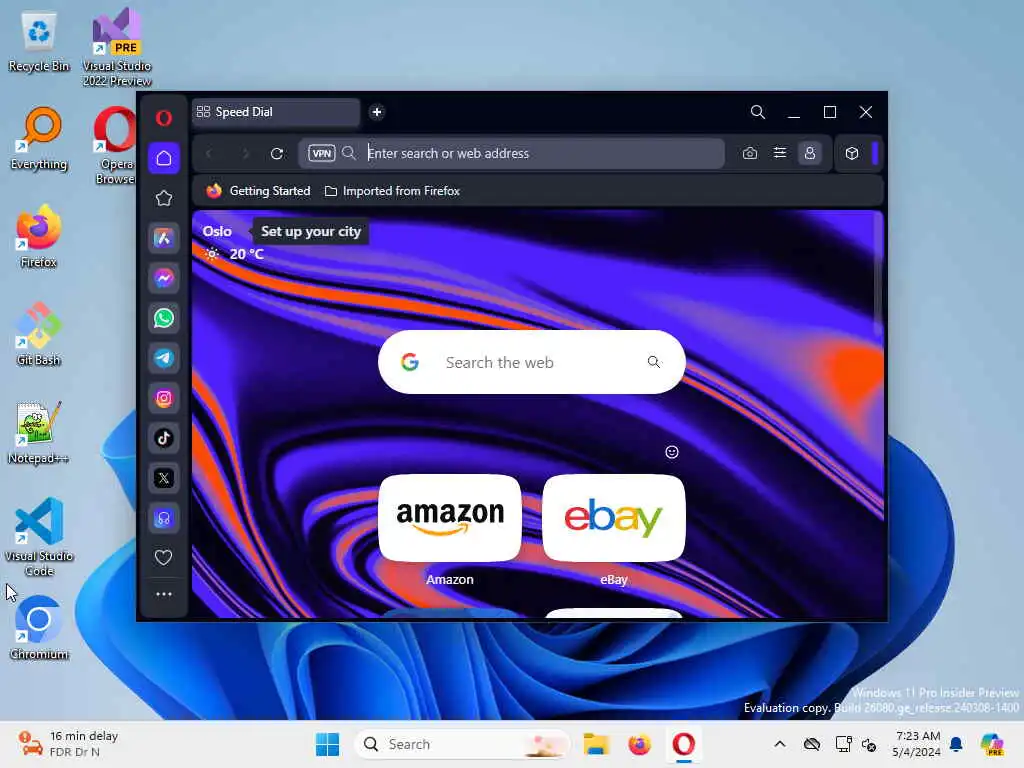The width and height of the screenshot is (1024, 768).
Task: Select the Notepad++ desktop icon
Action: click(39, 433)
